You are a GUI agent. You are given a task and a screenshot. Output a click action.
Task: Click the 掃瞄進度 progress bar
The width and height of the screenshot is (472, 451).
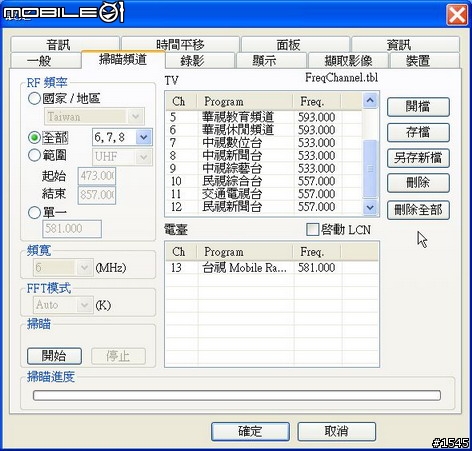click(x=237, y=396)
